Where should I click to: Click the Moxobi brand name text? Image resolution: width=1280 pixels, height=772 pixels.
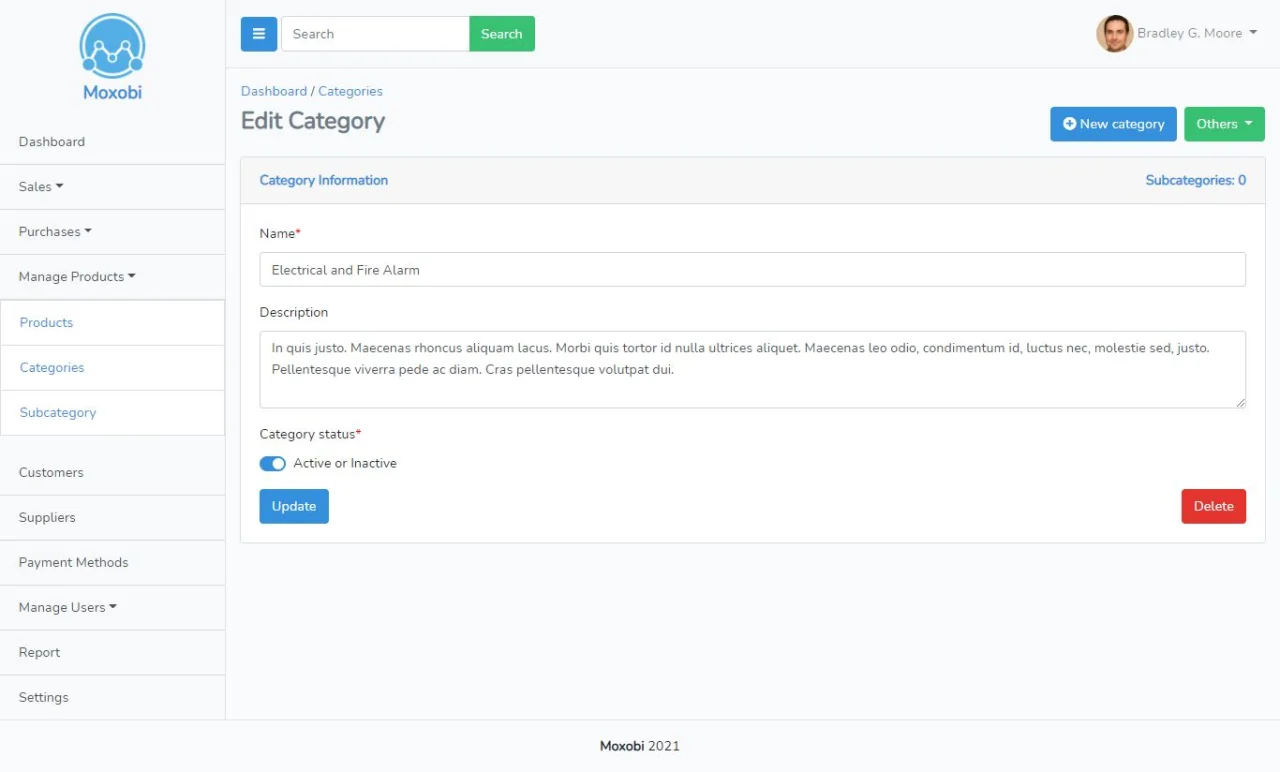(112, 93)
